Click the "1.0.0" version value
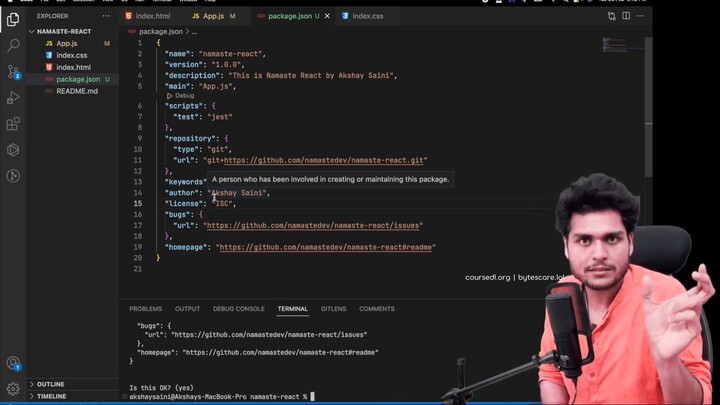720x405 pixels. click(x=226, y=65)
